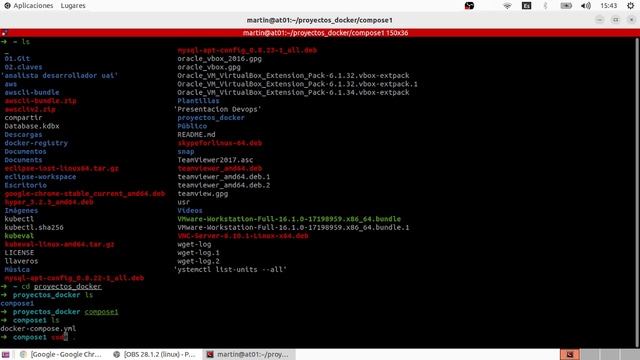640x360 pixels.
Task: Click the 'snap' directory name
Action: click(186, 151)
